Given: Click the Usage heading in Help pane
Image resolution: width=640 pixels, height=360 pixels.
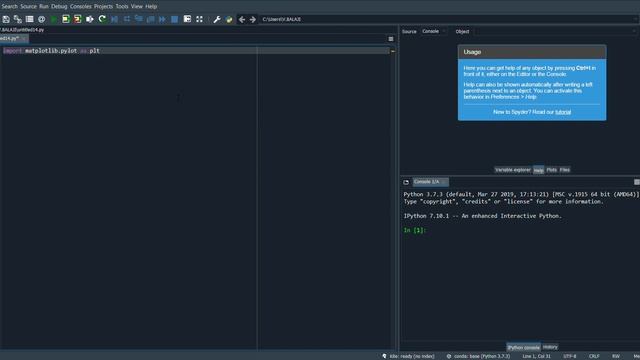Looking at the screenshot, I should pyautogui.click(x=472, y=52).
